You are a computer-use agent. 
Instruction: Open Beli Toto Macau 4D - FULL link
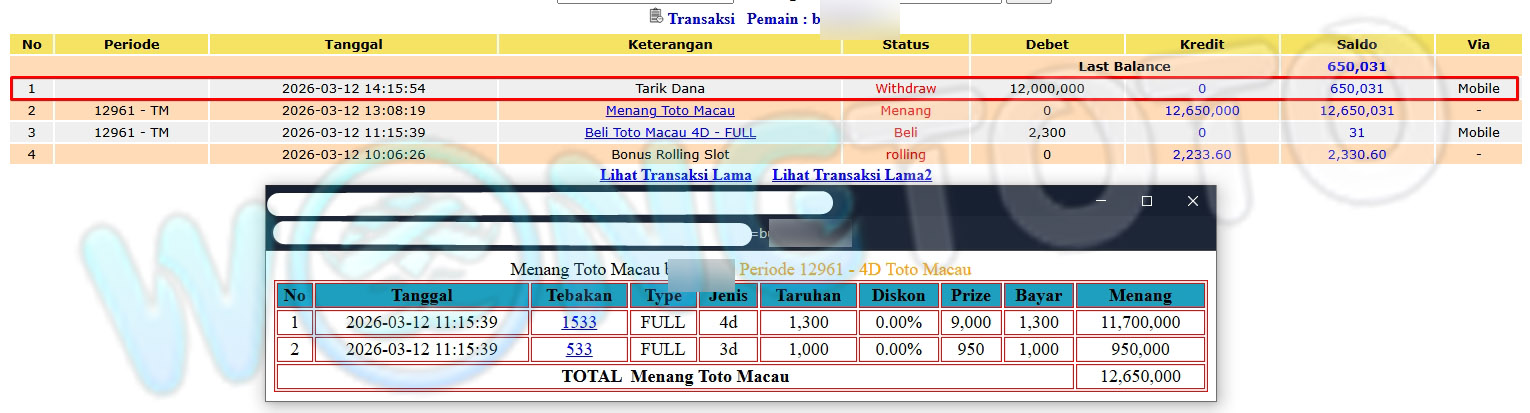tap(669, 133)
